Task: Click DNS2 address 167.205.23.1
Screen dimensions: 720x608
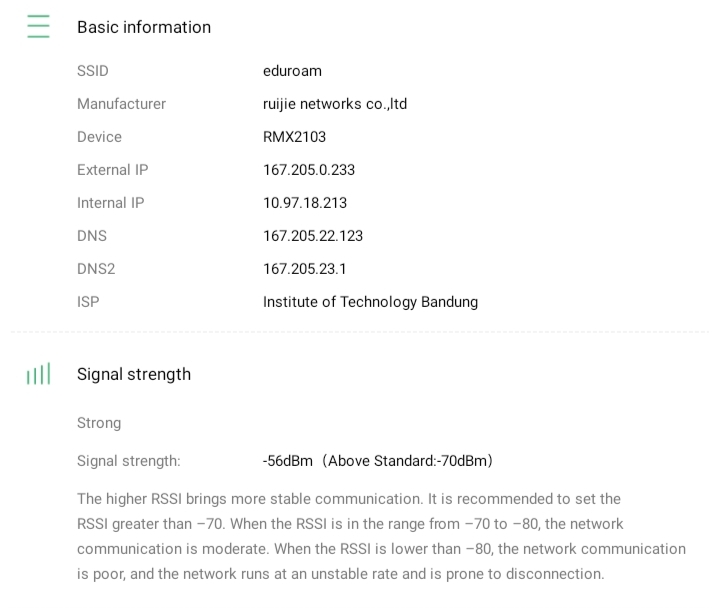Action: [x=305, y=269]
